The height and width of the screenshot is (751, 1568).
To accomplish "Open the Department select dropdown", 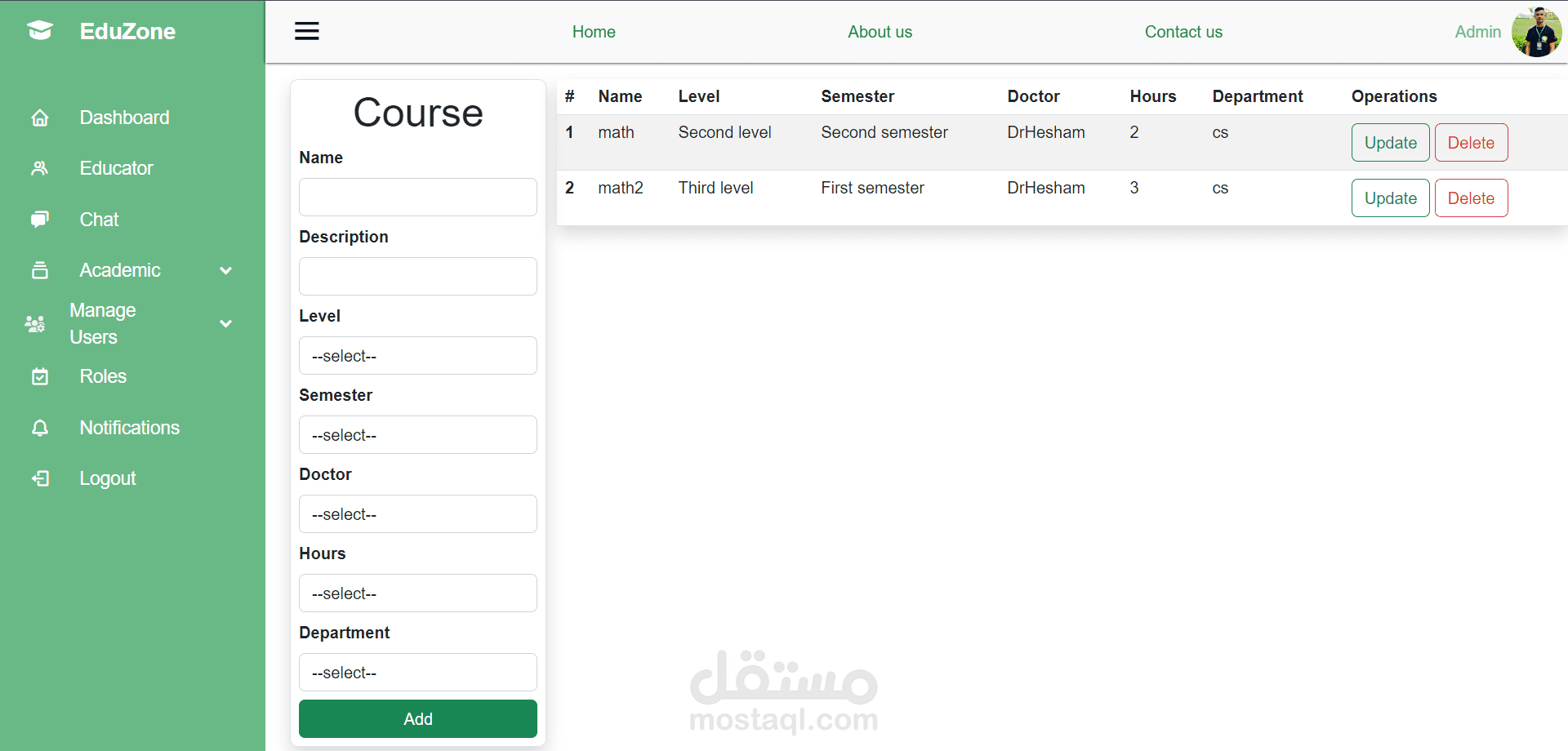I will (x=418, y=673).
